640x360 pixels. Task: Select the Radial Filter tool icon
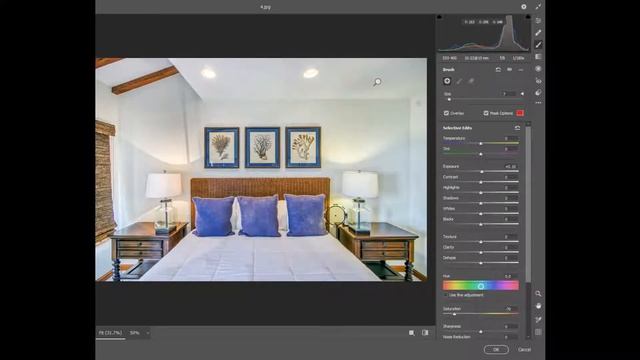(538, 69)
